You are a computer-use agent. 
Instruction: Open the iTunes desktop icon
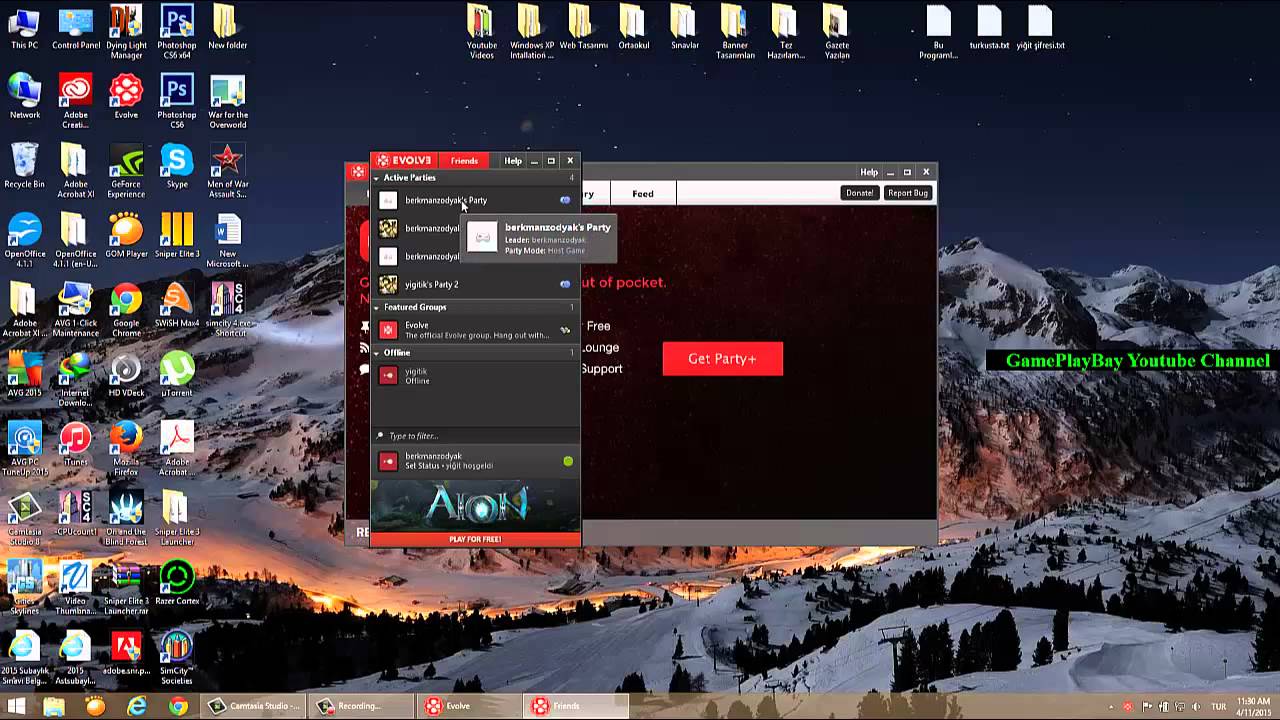click(75, 445)
